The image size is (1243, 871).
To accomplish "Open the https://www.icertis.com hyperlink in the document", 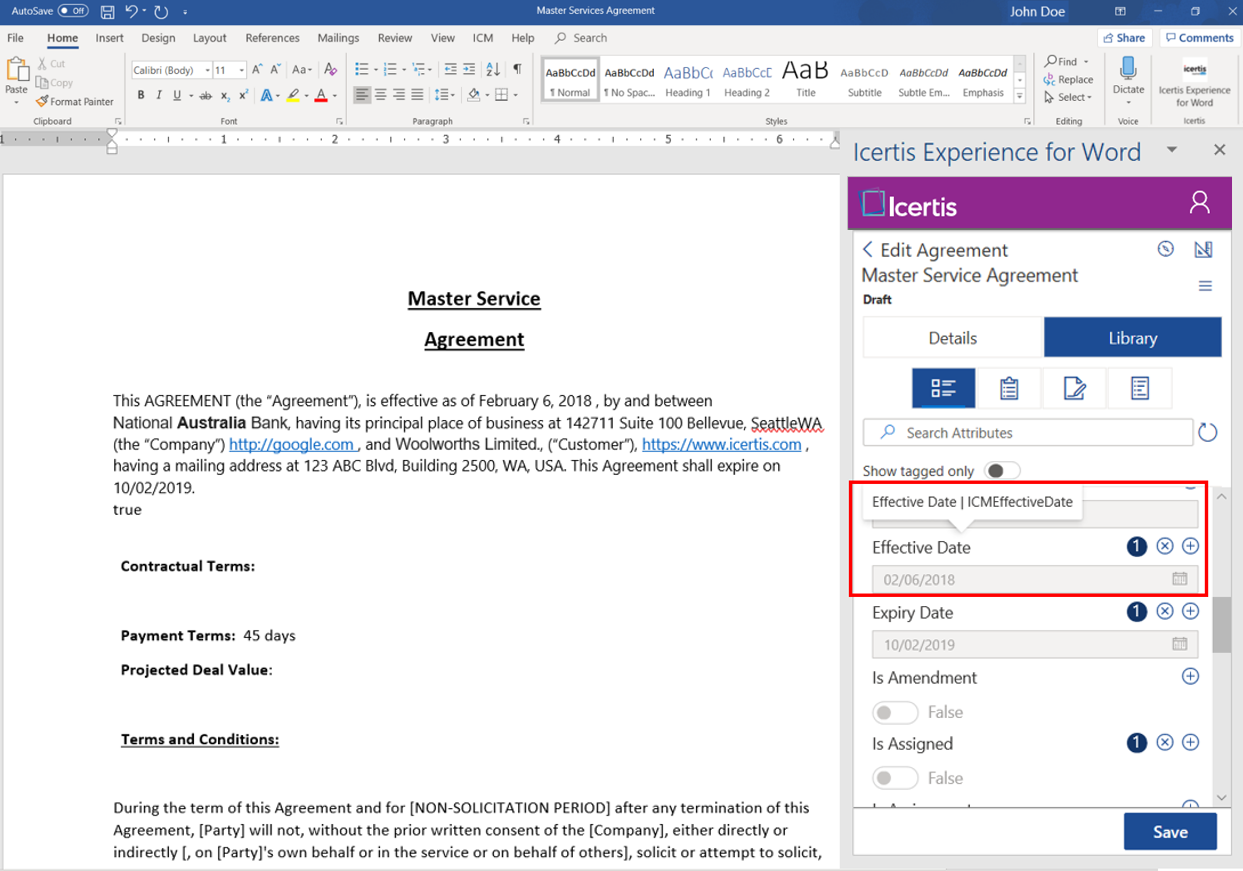I will click(x=721, y=444).
